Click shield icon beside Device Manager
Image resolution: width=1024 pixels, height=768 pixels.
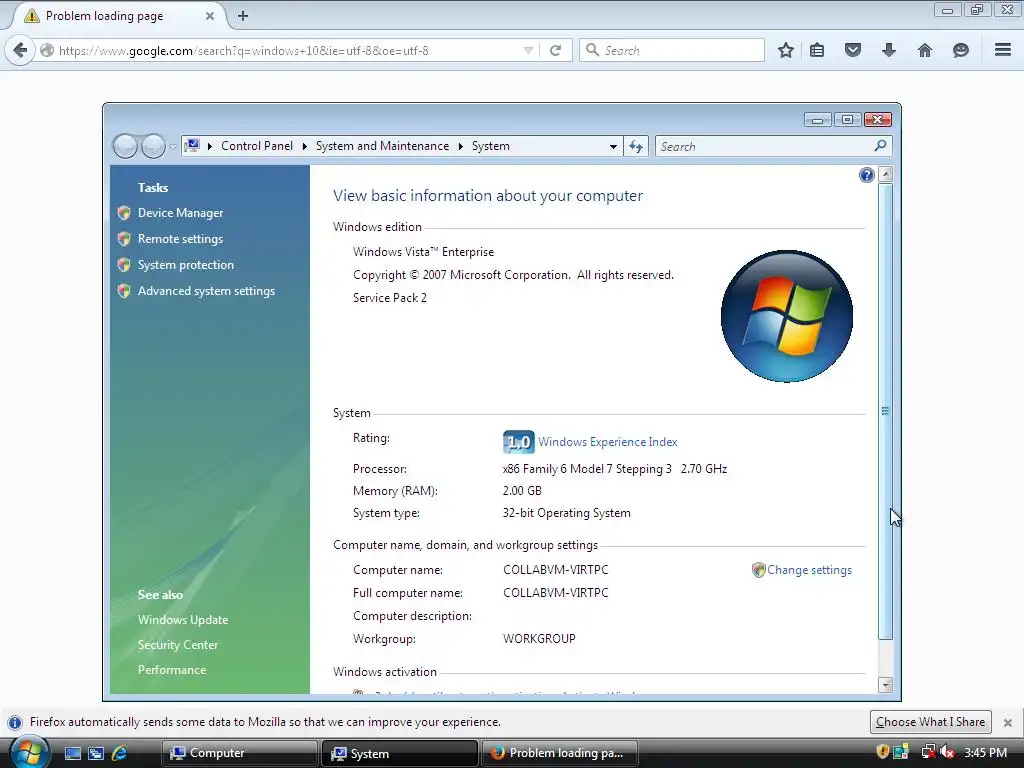(x=124, y=213)
